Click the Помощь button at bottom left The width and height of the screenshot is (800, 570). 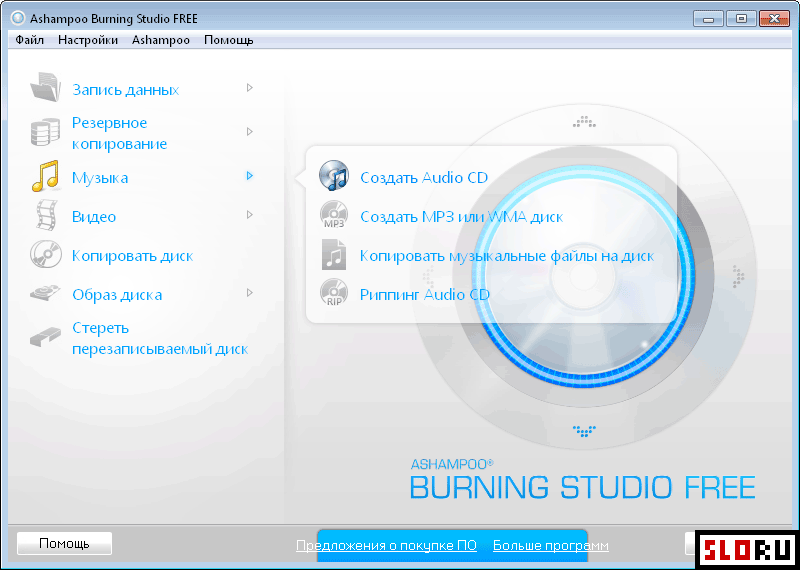pos(64,543)
